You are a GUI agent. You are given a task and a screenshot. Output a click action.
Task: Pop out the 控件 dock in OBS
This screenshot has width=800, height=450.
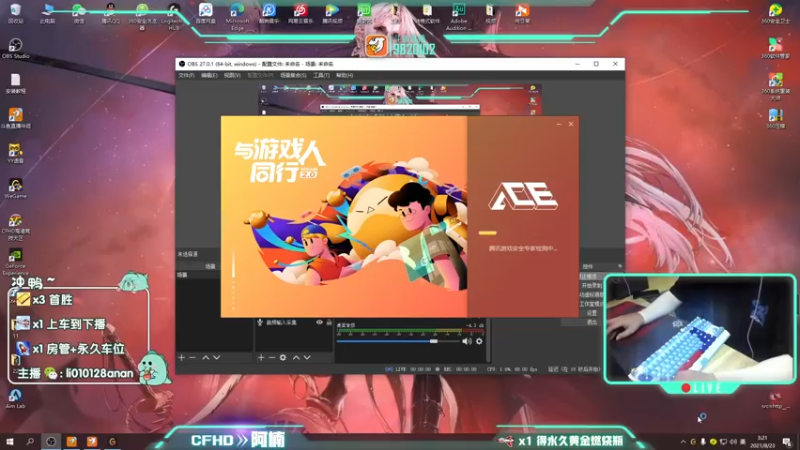tap(620, 266)
